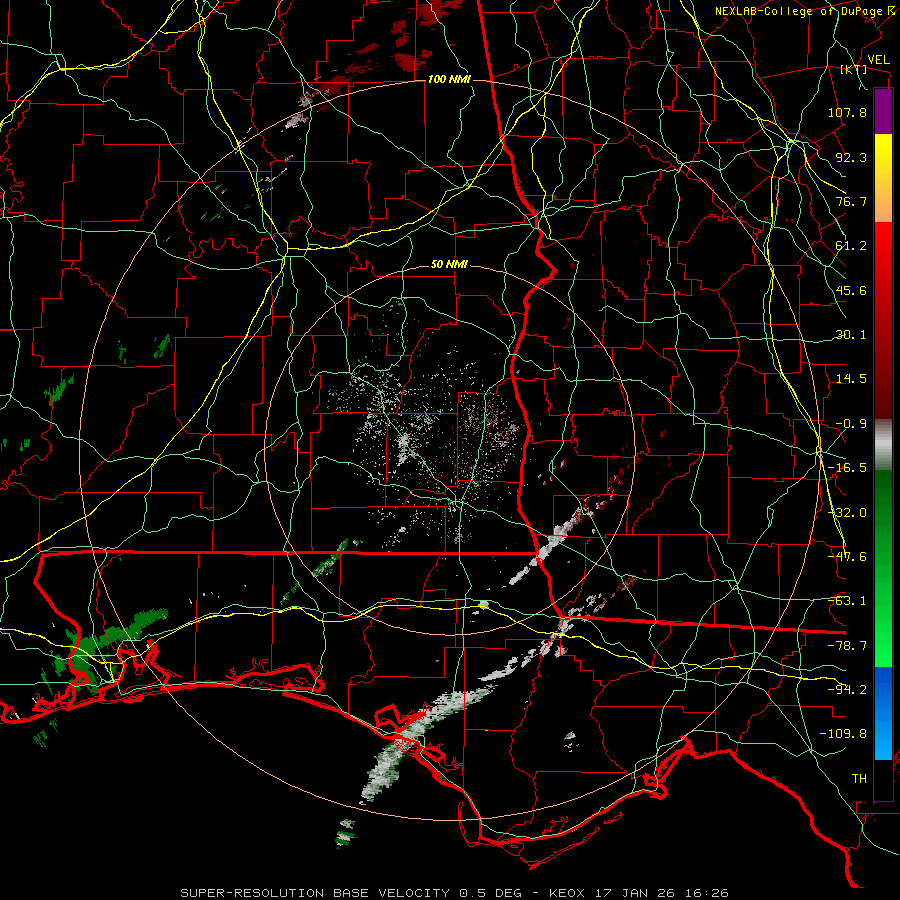Image resolution: width=900 pixels, height=900 pixels.
Task: Click the -109.8 velocity scale value
Action: click(843, 734)
